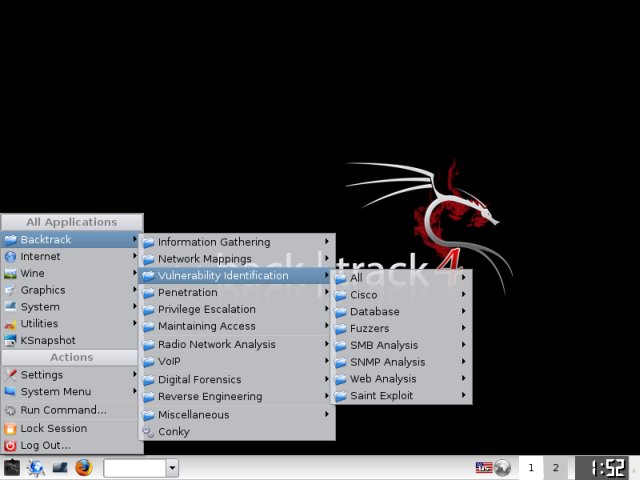This screenshot has width=640, height=480.
Task: Switch to virtual desktop 1
Action: coord(531,468)
